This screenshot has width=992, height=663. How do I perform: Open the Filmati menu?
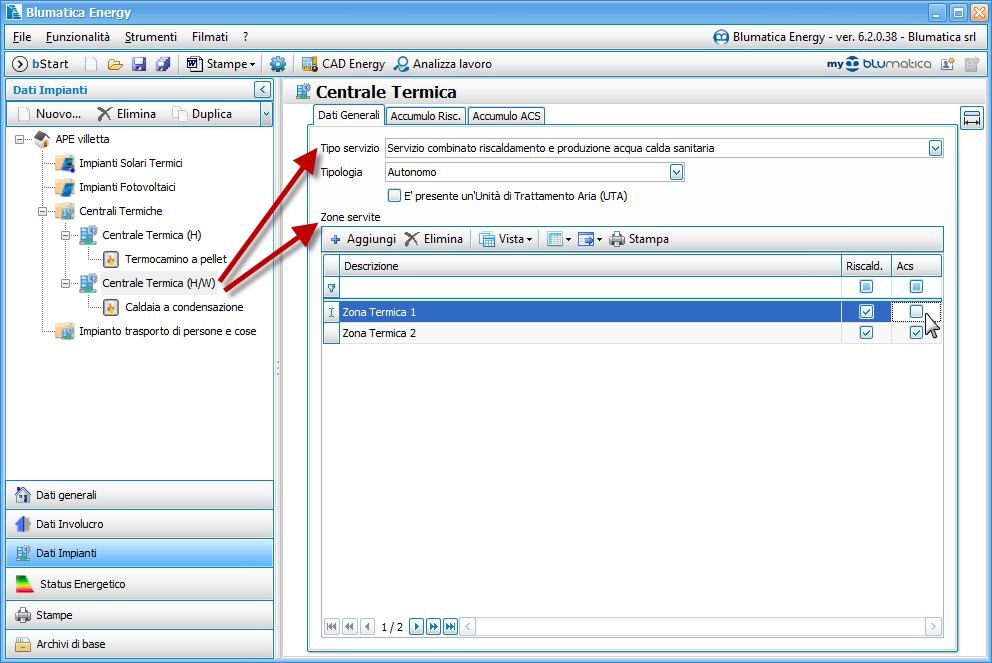coord(210,37)
